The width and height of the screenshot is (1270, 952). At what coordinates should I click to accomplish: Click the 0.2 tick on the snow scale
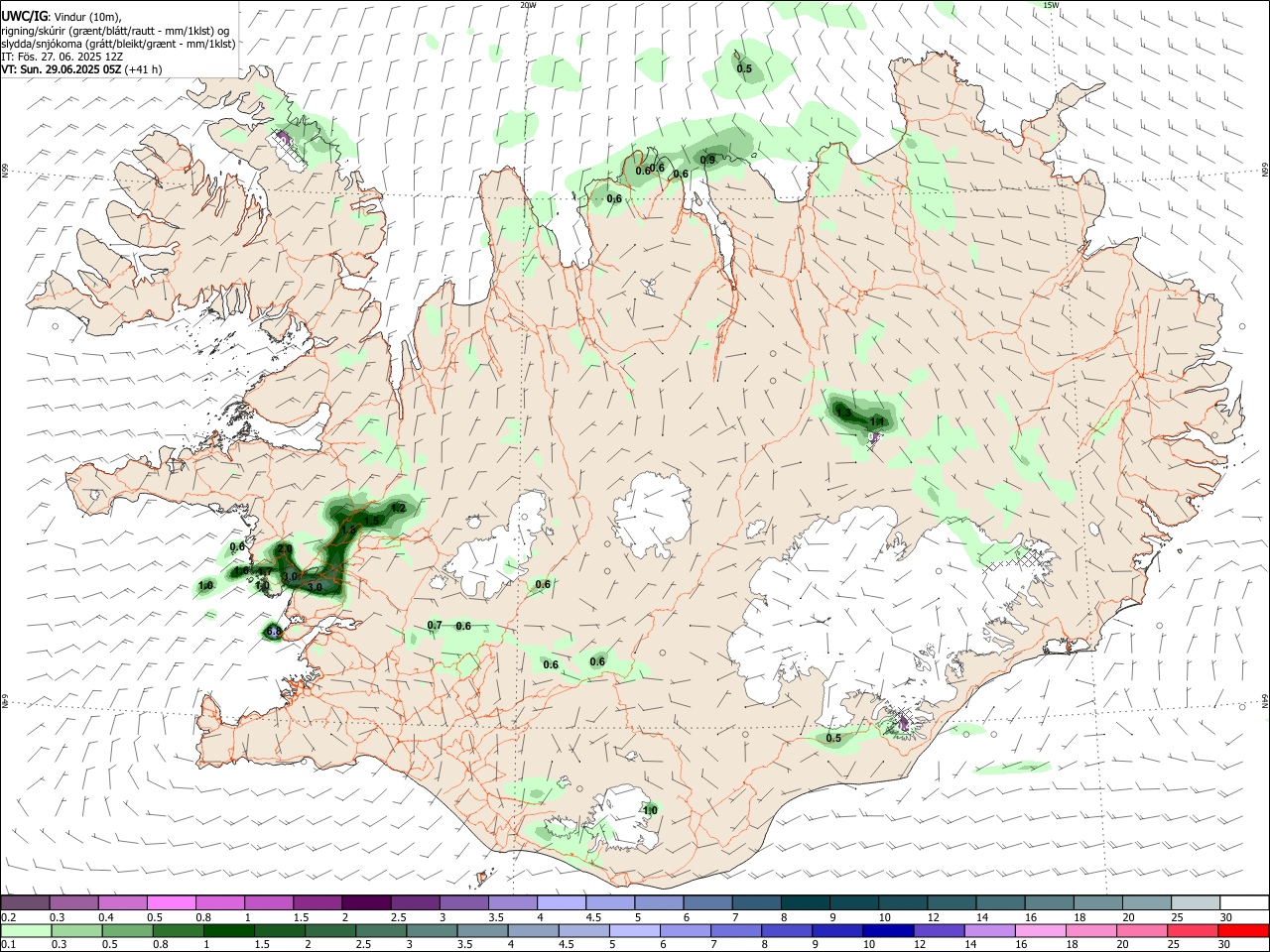[8, 917]
